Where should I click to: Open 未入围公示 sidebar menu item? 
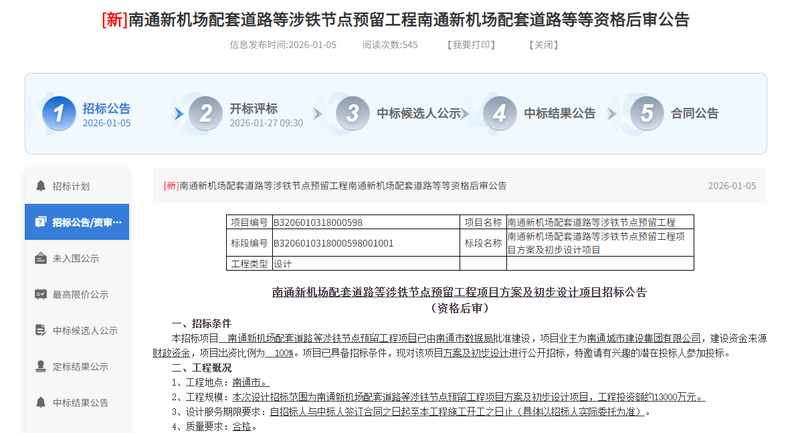pos(76,258)
